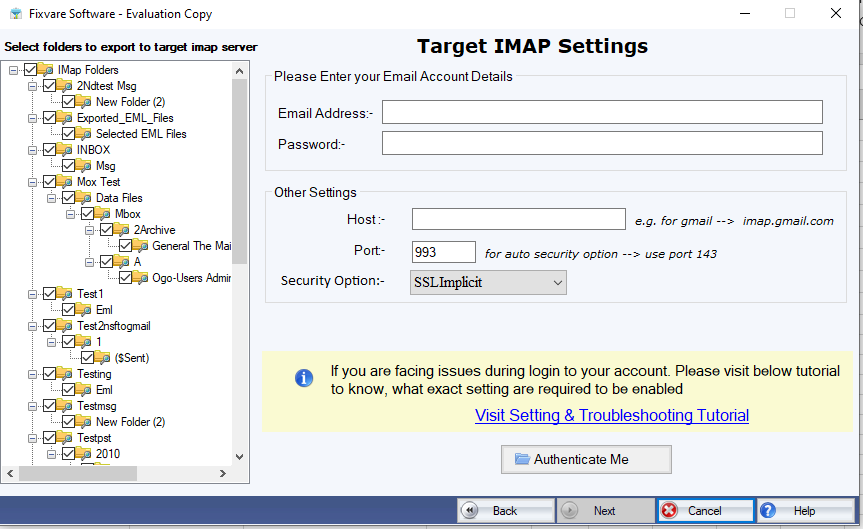Click the folder icon beside INBOX
The height and width of the screenshot is (529, 863).
pyautogui.click(x=65, y=150)
